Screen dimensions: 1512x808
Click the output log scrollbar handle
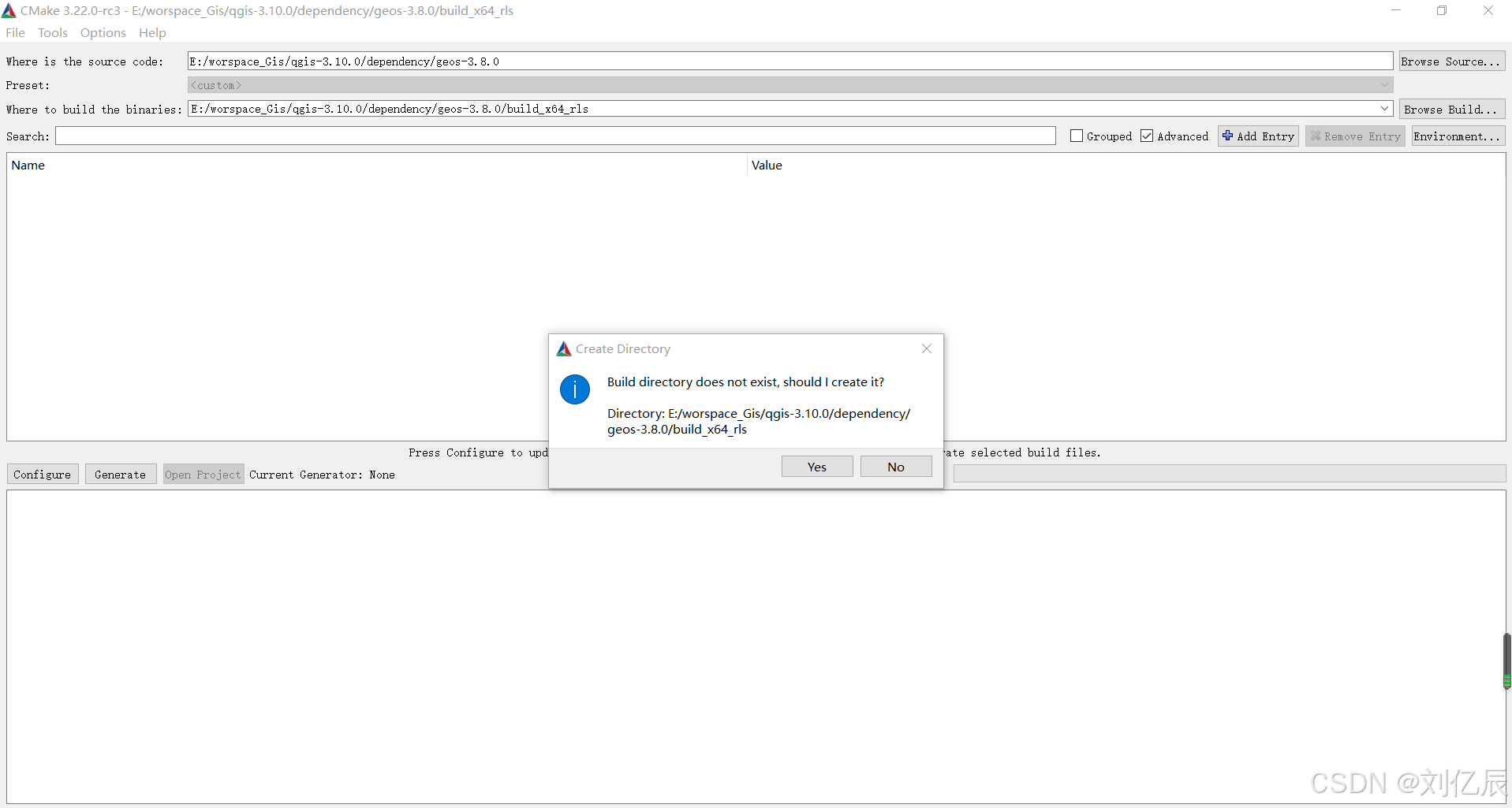click(x=1506, y=661)
